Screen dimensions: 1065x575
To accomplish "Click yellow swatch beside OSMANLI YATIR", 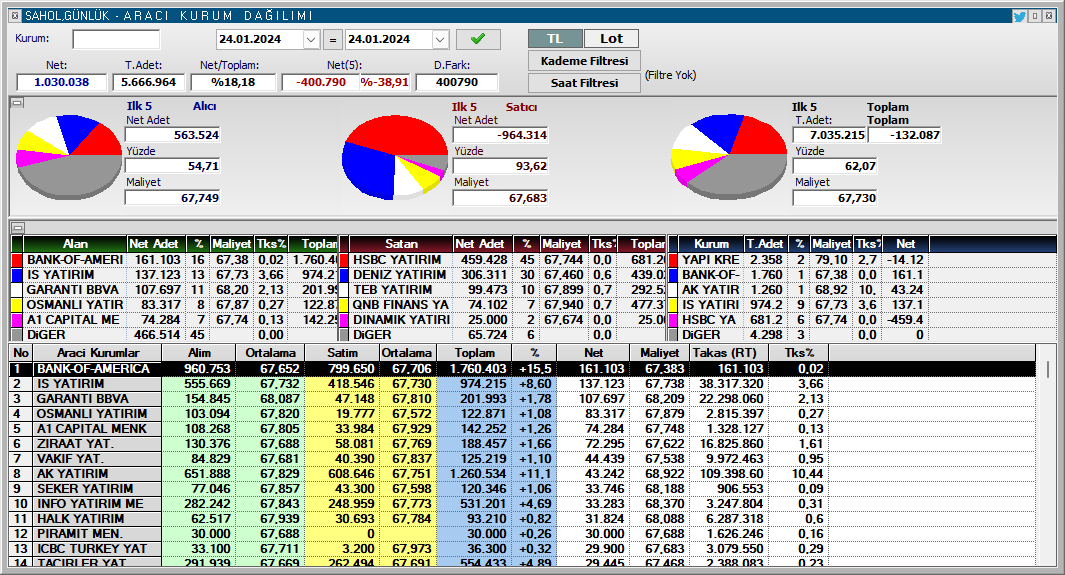I will pos(17,305).
